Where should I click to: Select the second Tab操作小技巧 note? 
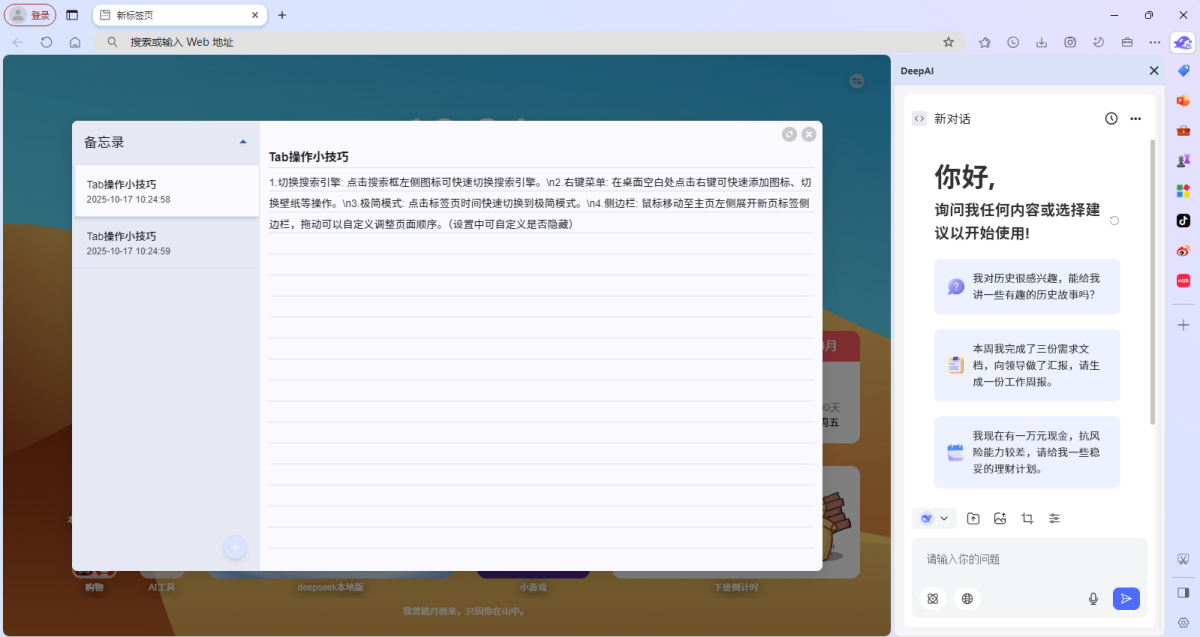(165, 243)
